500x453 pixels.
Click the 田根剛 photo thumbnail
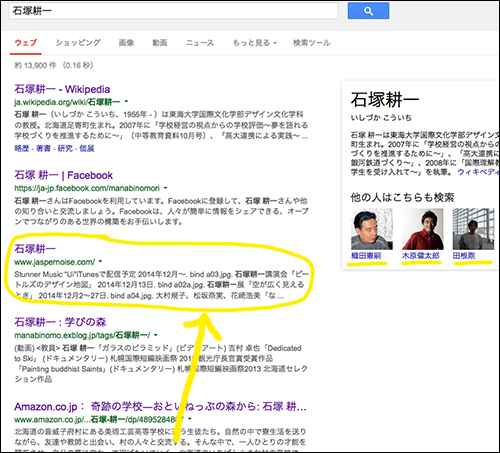coord(473,229)
